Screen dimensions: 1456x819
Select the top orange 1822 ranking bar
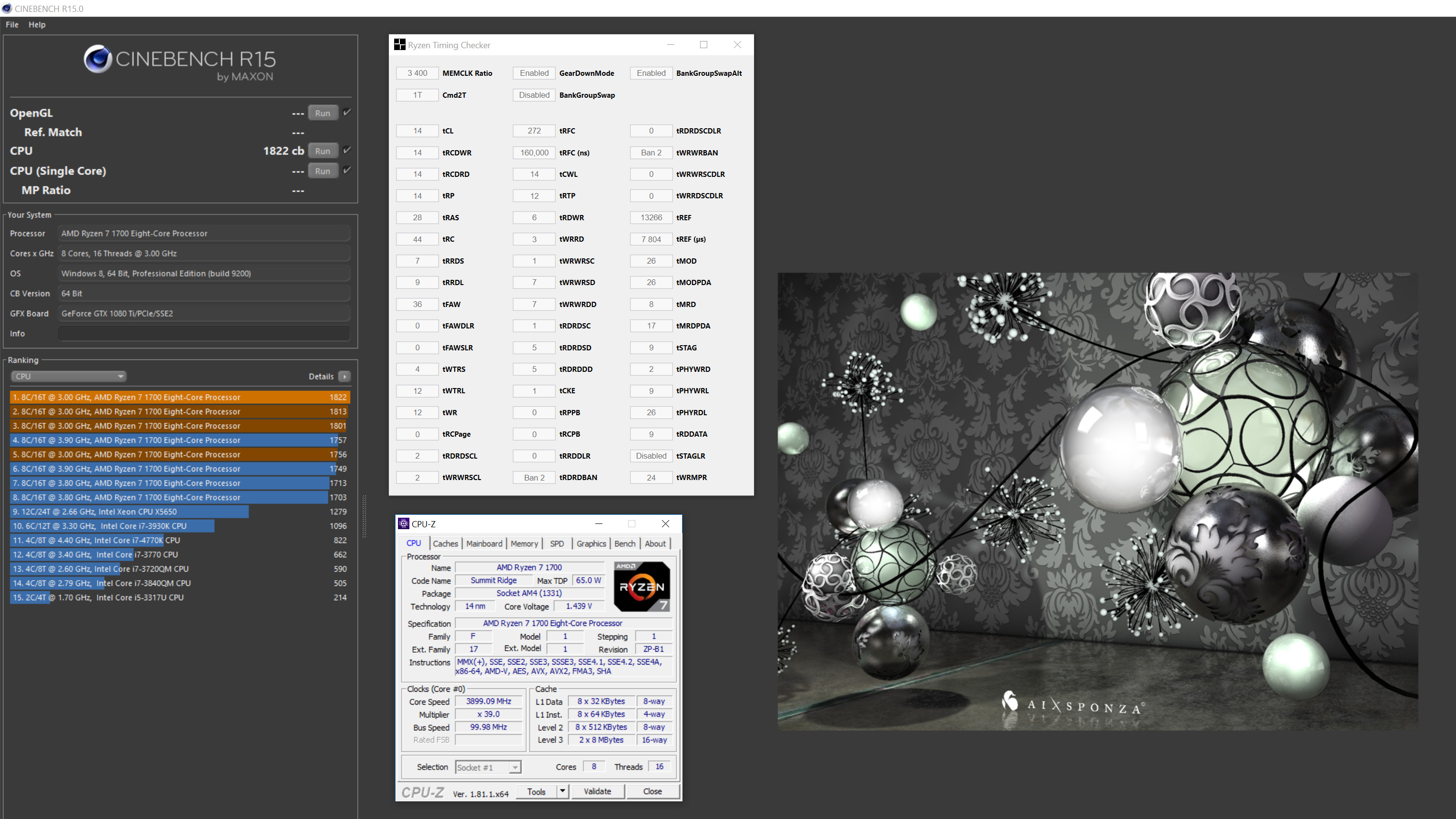coord(180,398)
